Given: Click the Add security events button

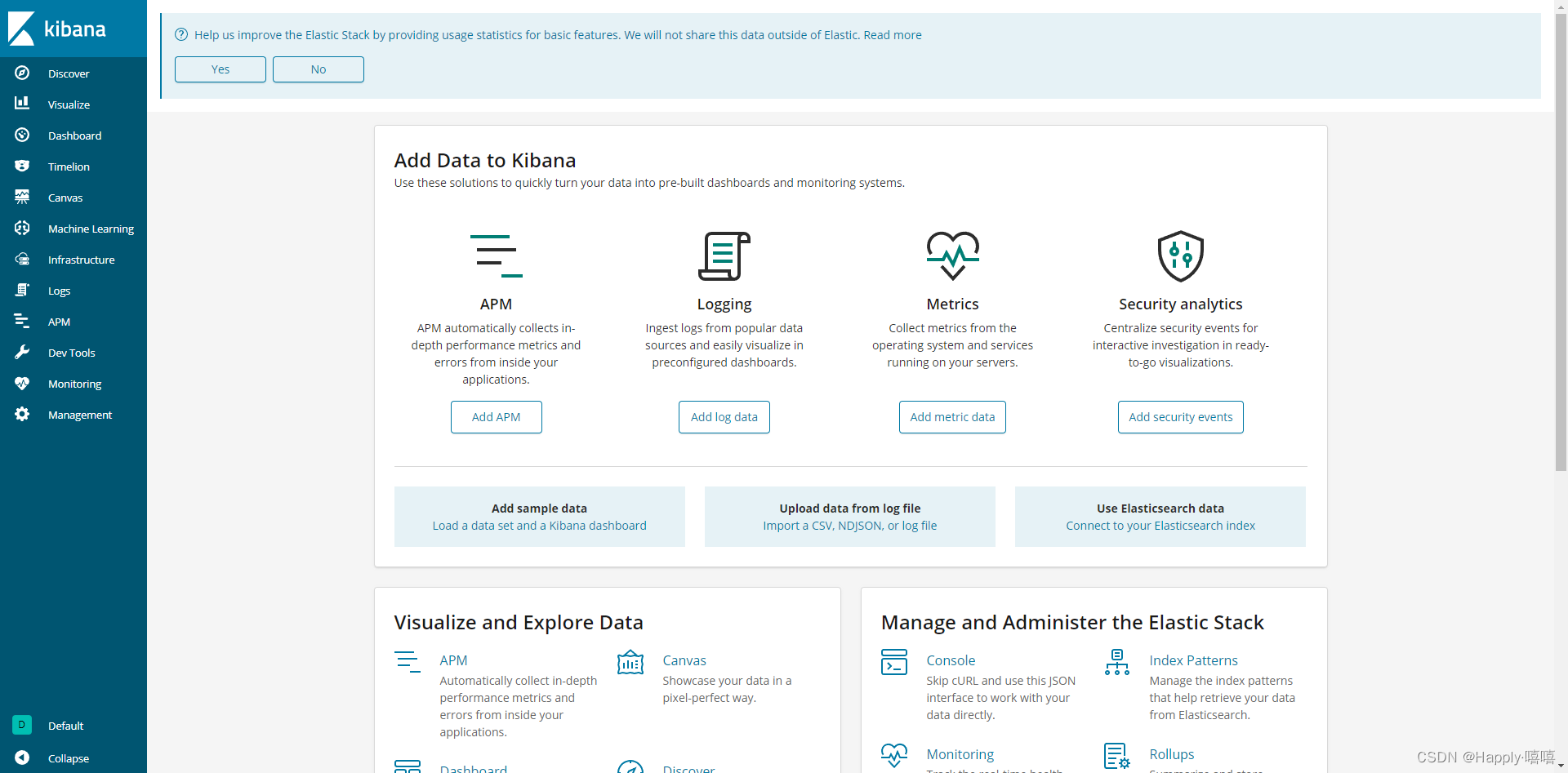Looking at the screenshot, I should click(x=1181, y=417).
